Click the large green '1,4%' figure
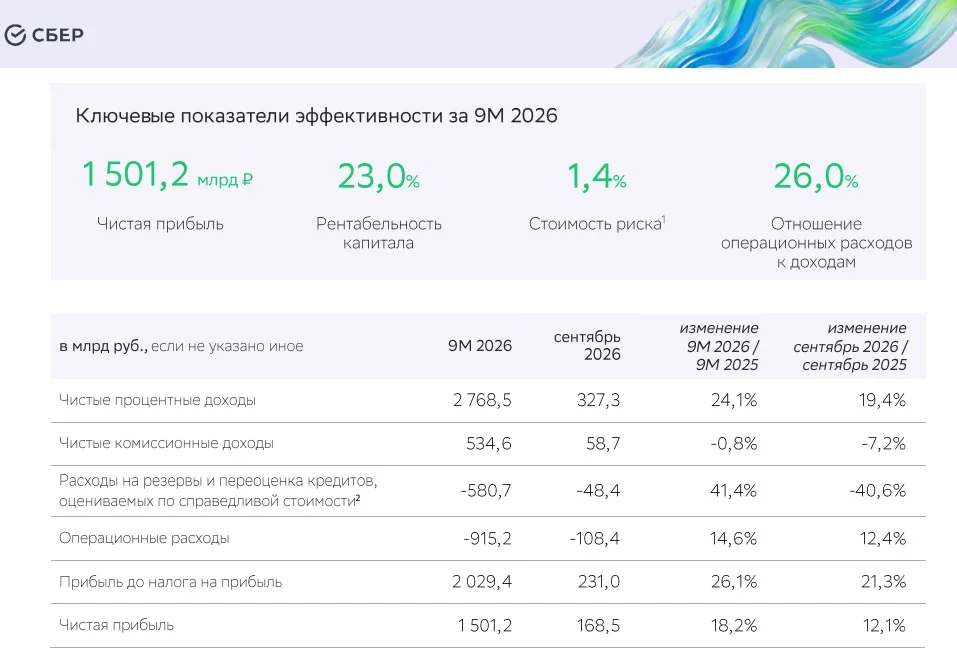The width and height of the screenshot is (957, 660). pos(596,176)
